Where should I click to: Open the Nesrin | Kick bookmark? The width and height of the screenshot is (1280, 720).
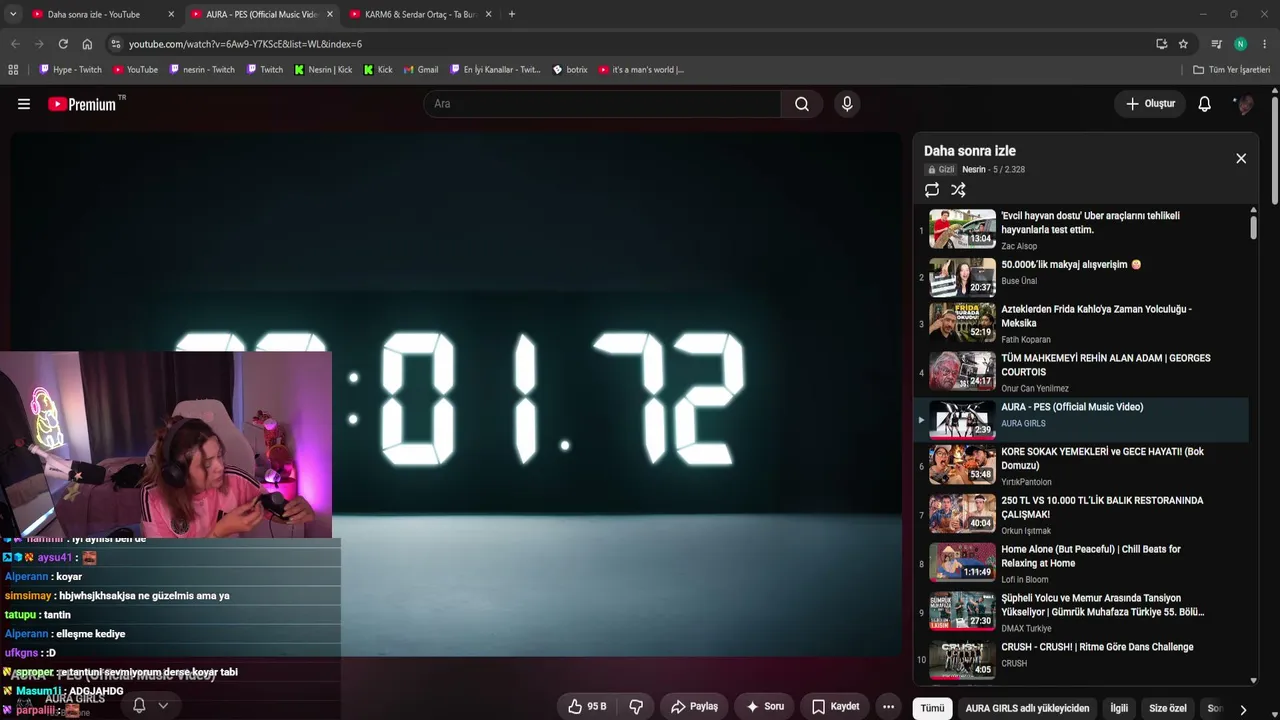coord(323,70)
